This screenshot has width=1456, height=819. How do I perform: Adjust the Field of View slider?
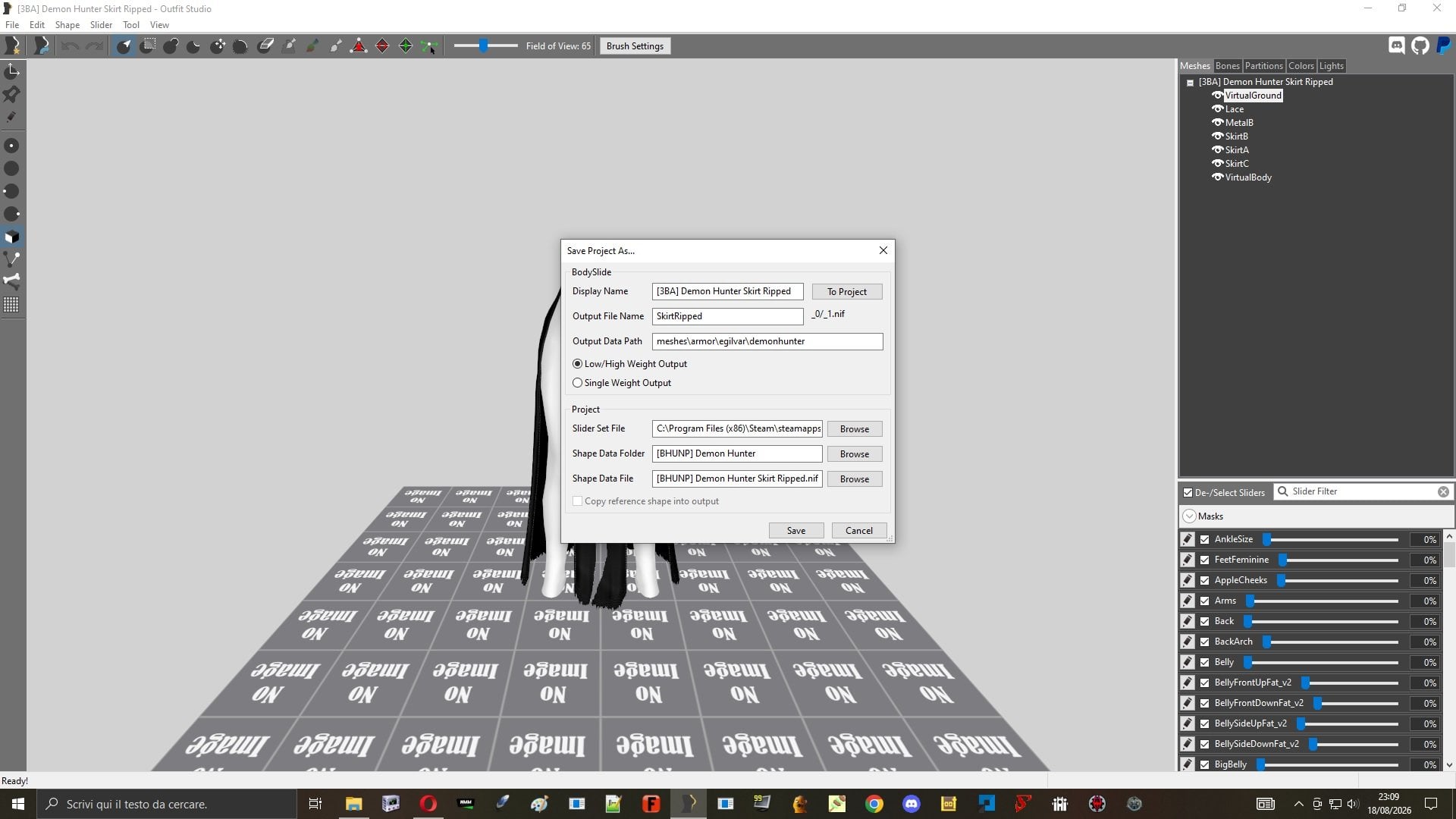486,46
